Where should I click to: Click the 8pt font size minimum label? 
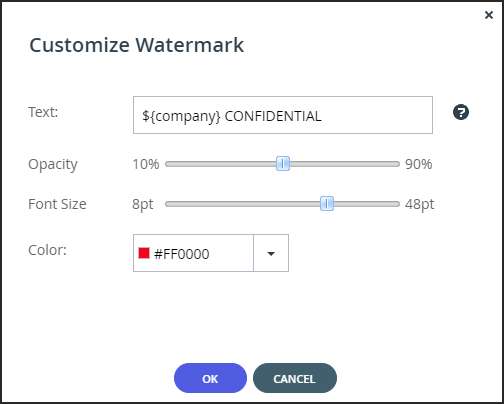143,204
